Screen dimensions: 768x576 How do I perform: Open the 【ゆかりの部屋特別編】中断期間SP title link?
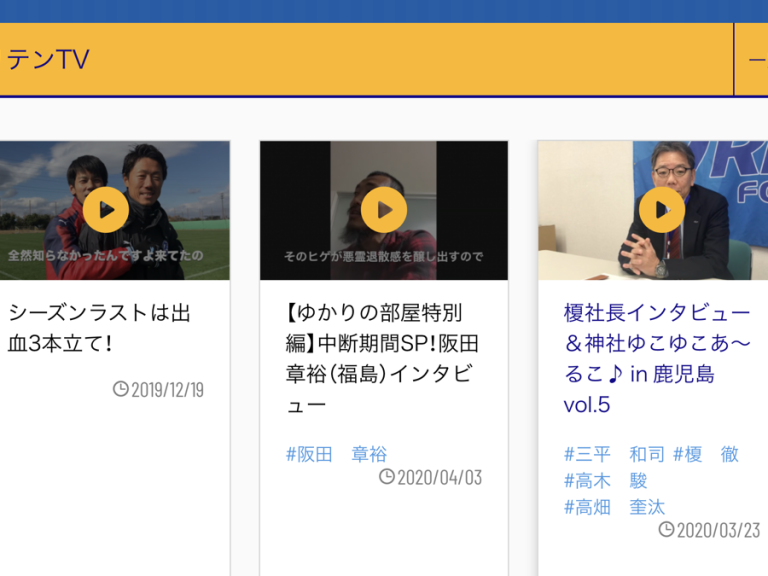pyautogui.click(x=382, y=359)
